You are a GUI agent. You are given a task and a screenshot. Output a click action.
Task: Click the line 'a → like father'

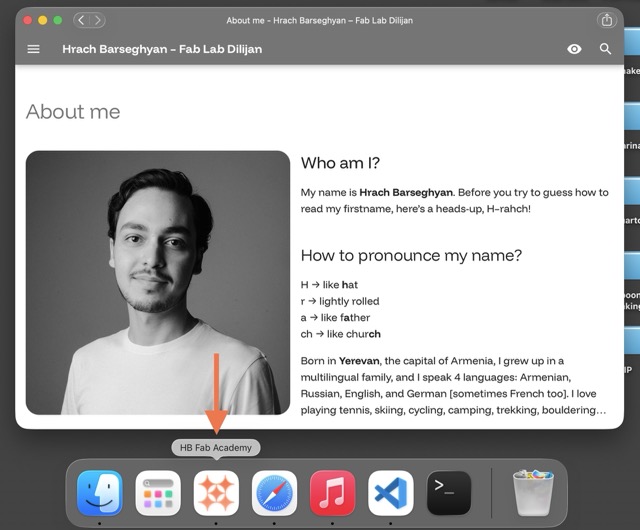(x=335, y=318)
